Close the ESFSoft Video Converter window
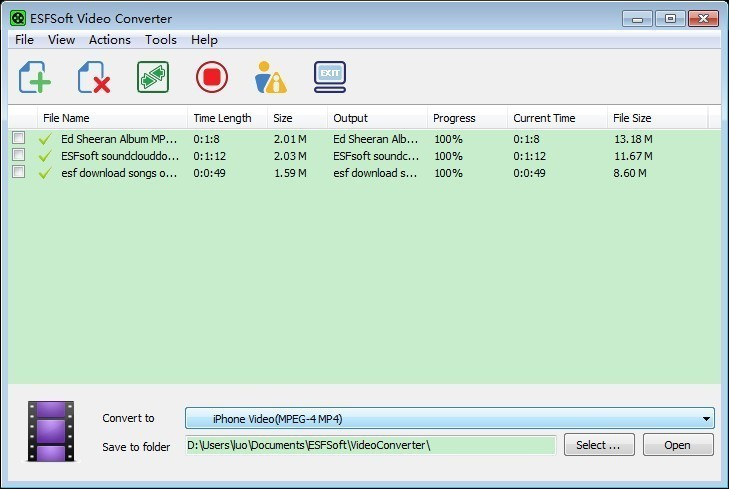 (704, 19)
